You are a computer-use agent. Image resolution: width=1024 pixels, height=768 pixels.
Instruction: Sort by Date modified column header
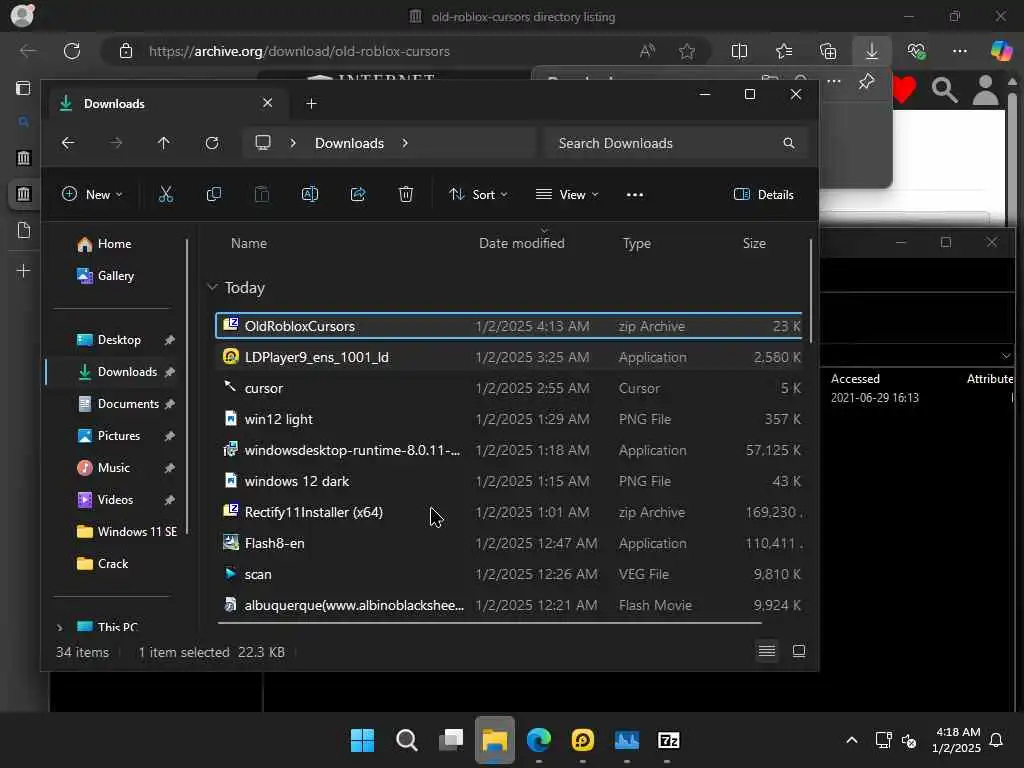(522, 243)
